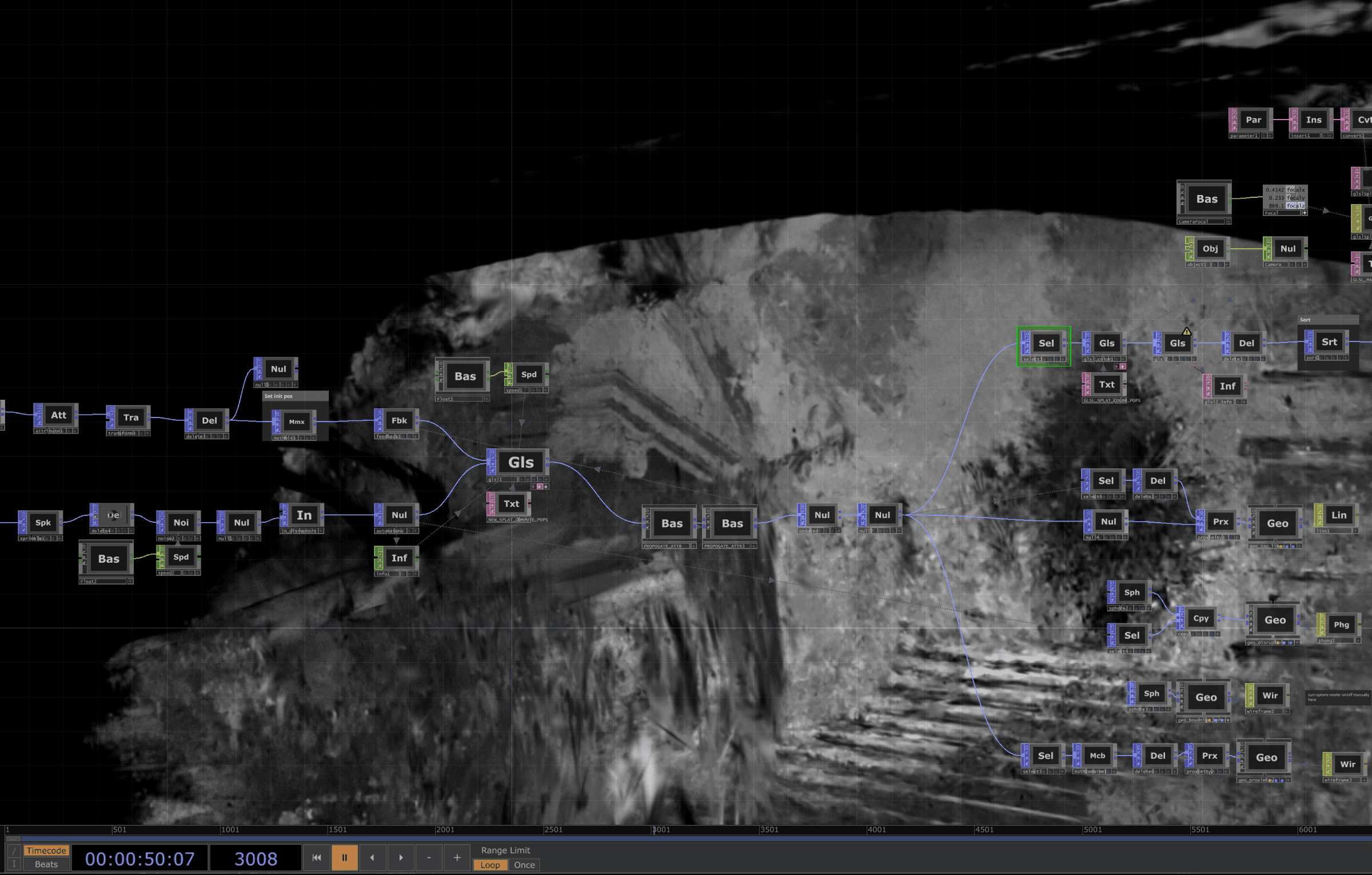The width and height of the screenshot is (1372, 875).
Task: Select the feedback1 Fbk node
Action: pyautogui.click(x=399, y=420)
